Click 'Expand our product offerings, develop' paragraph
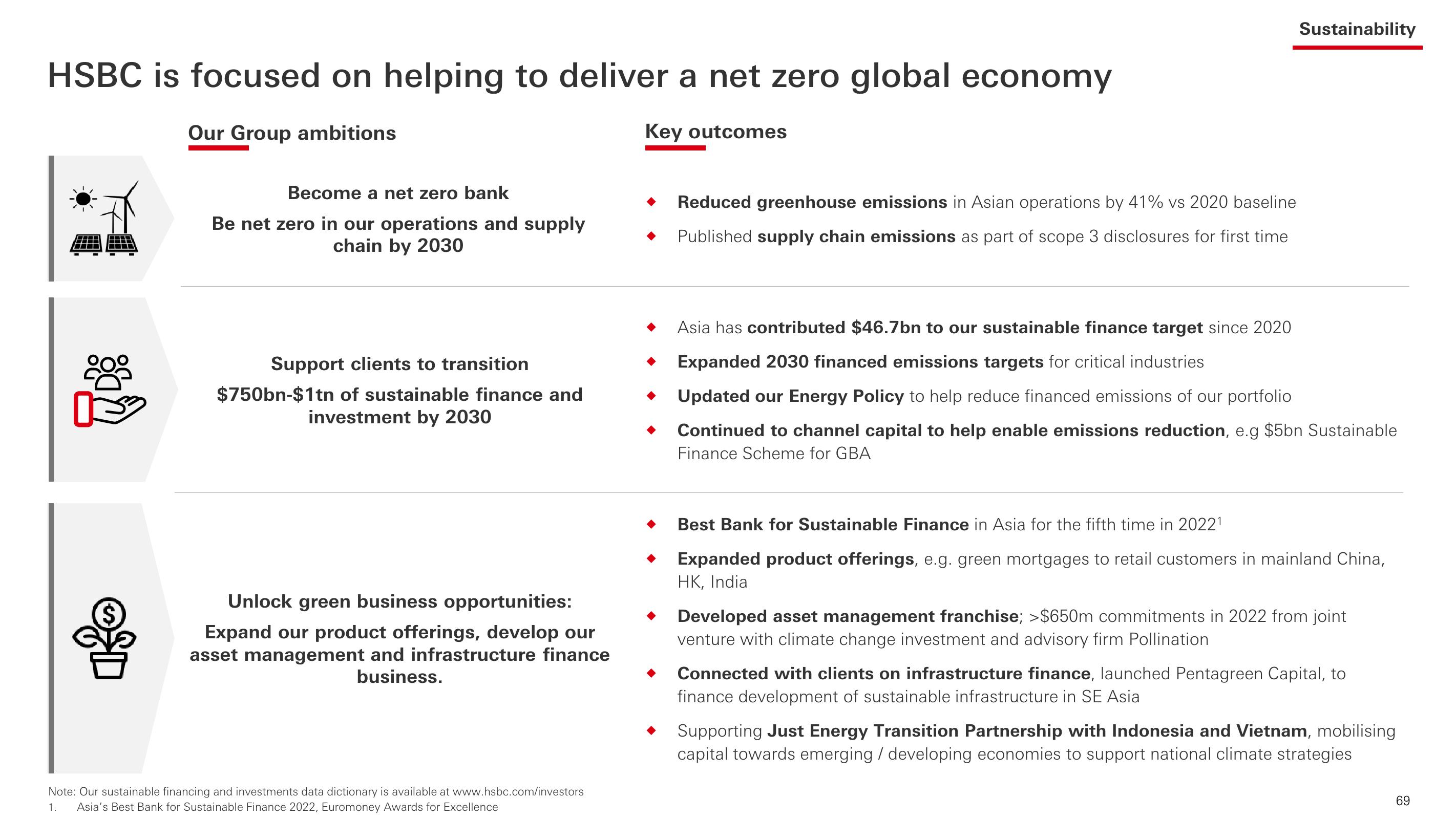 pos(399,654)
